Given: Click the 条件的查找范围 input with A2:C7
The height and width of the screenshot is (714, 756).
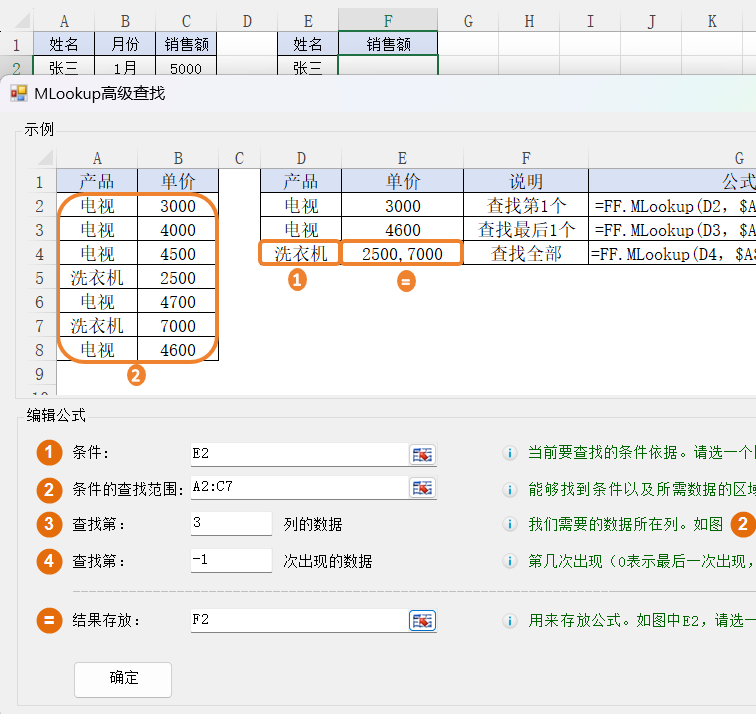Looking at the screenshot, I should 298,488.
